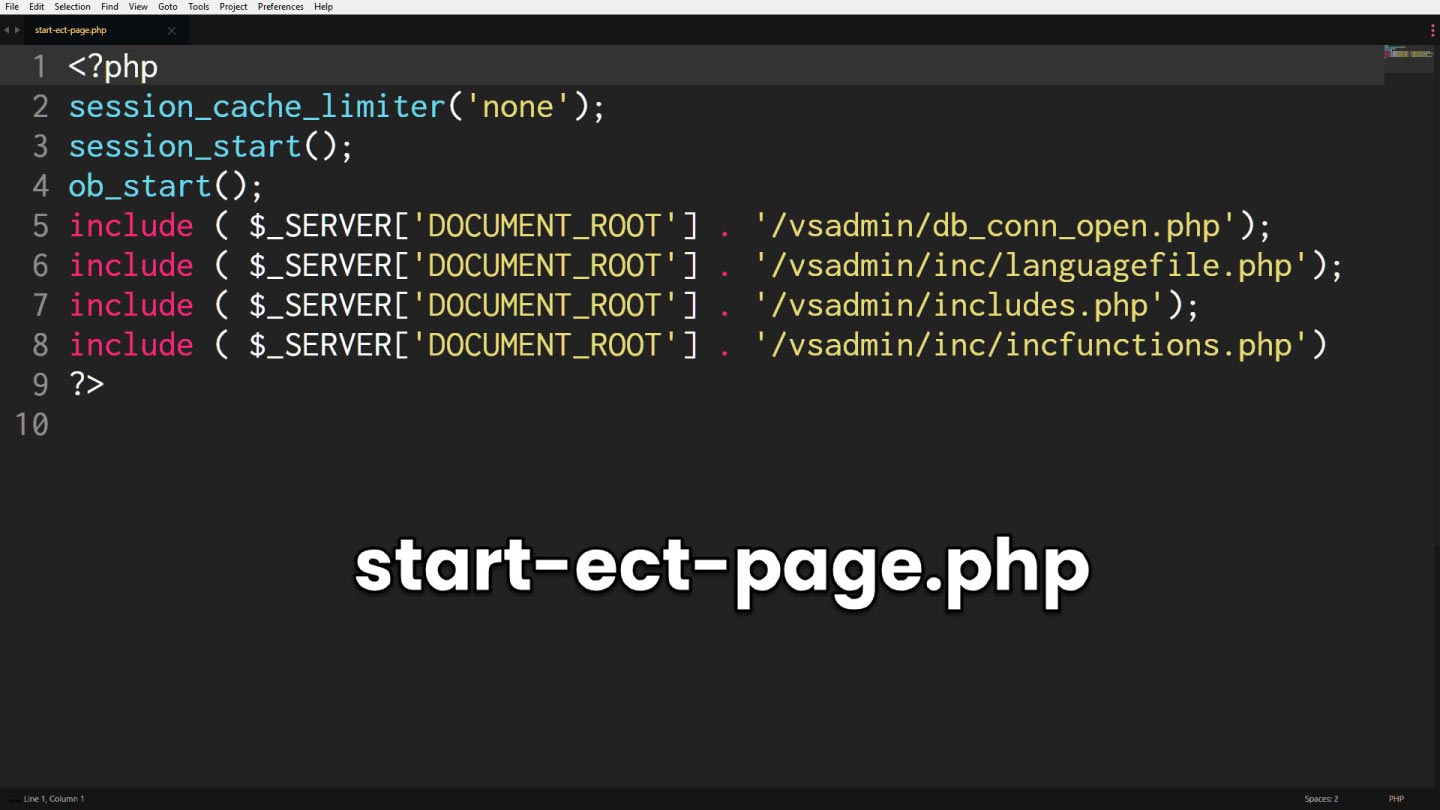The height and width of the screenshot is (810, 1440).
Task: Close the start-ect-page.php tab
Action: (x=171, y=30)
